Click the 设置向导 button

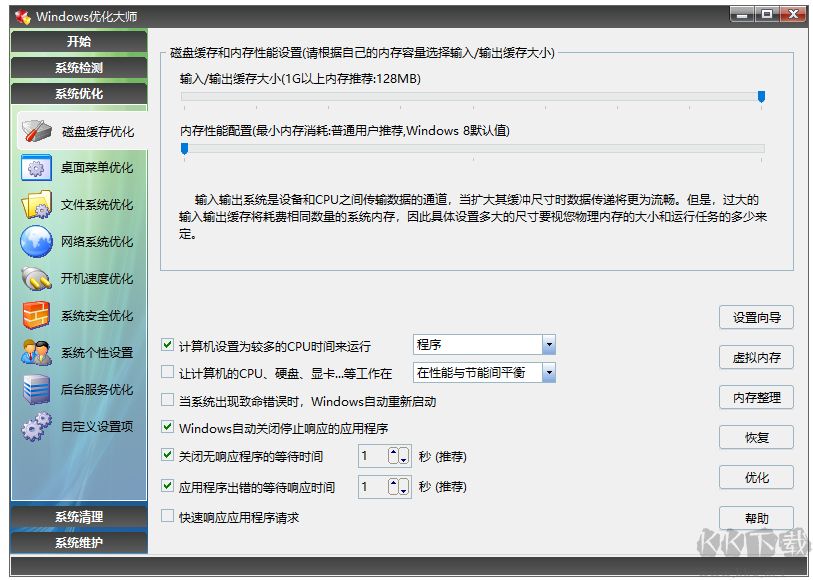tap(756, 318)
